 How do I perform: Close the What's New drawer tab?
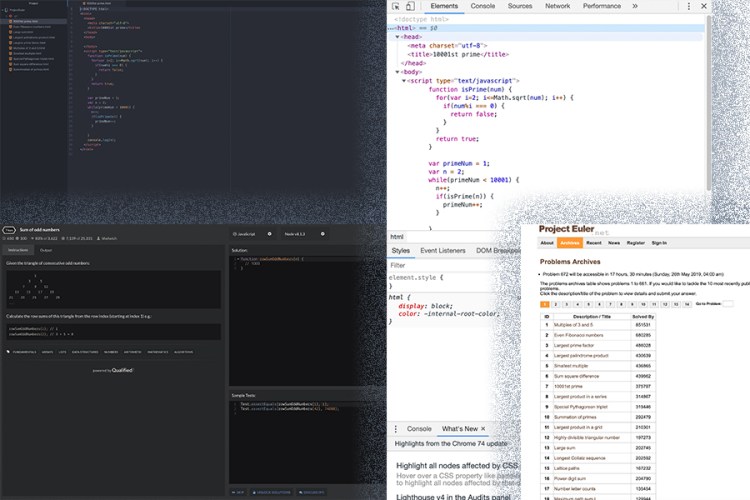485,428
